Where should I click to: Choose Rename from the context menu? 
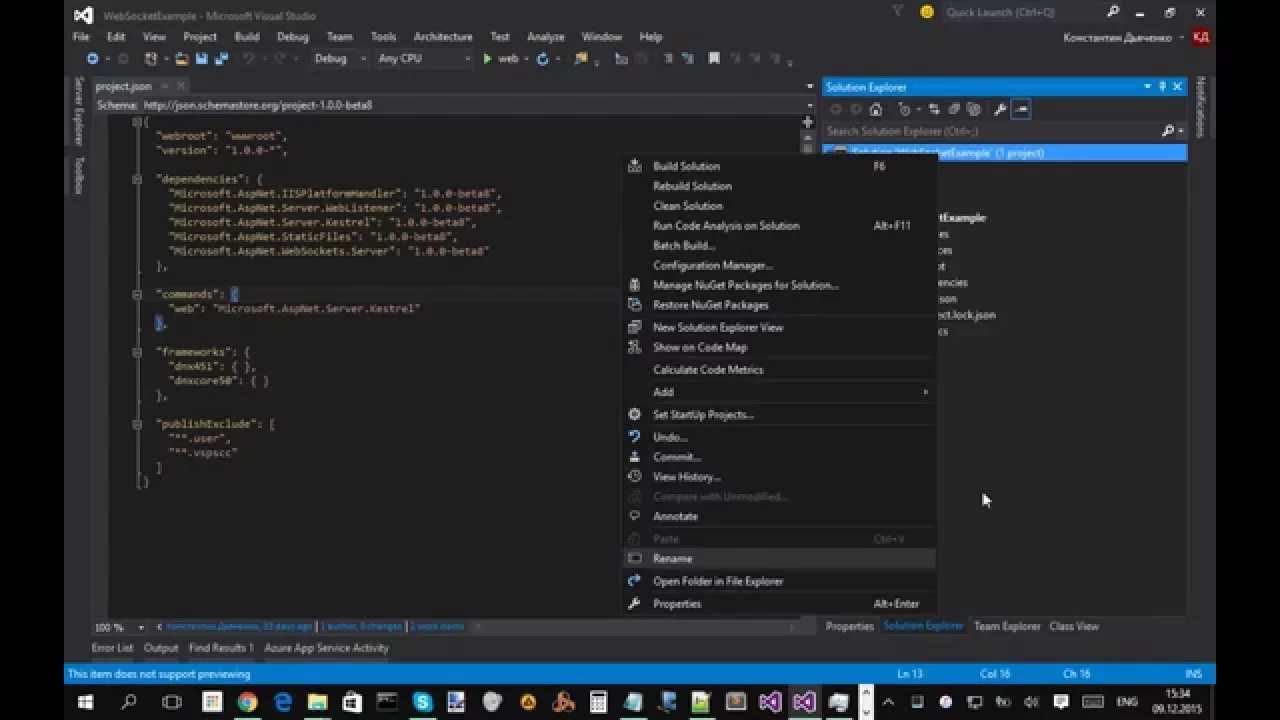[x=780, y=559]
